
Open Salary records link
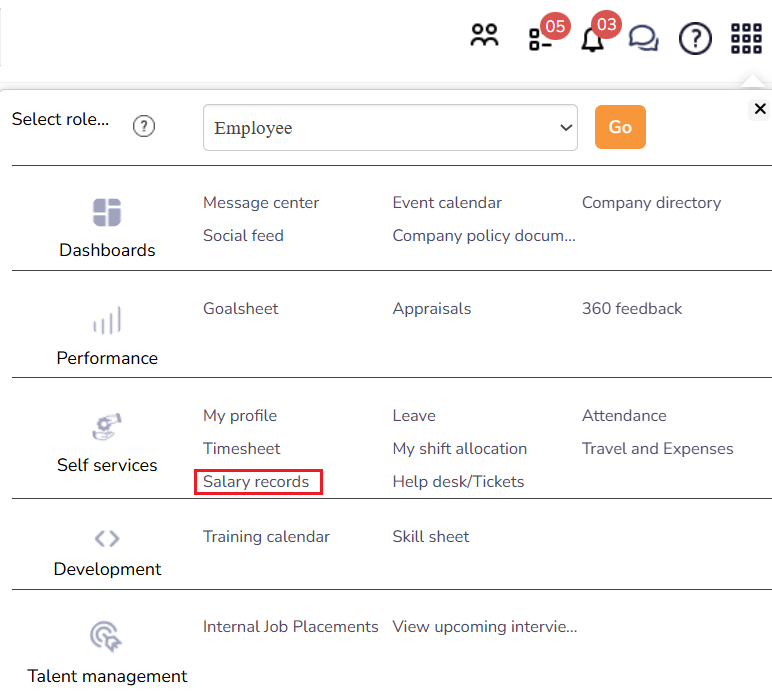click(256, 482)
